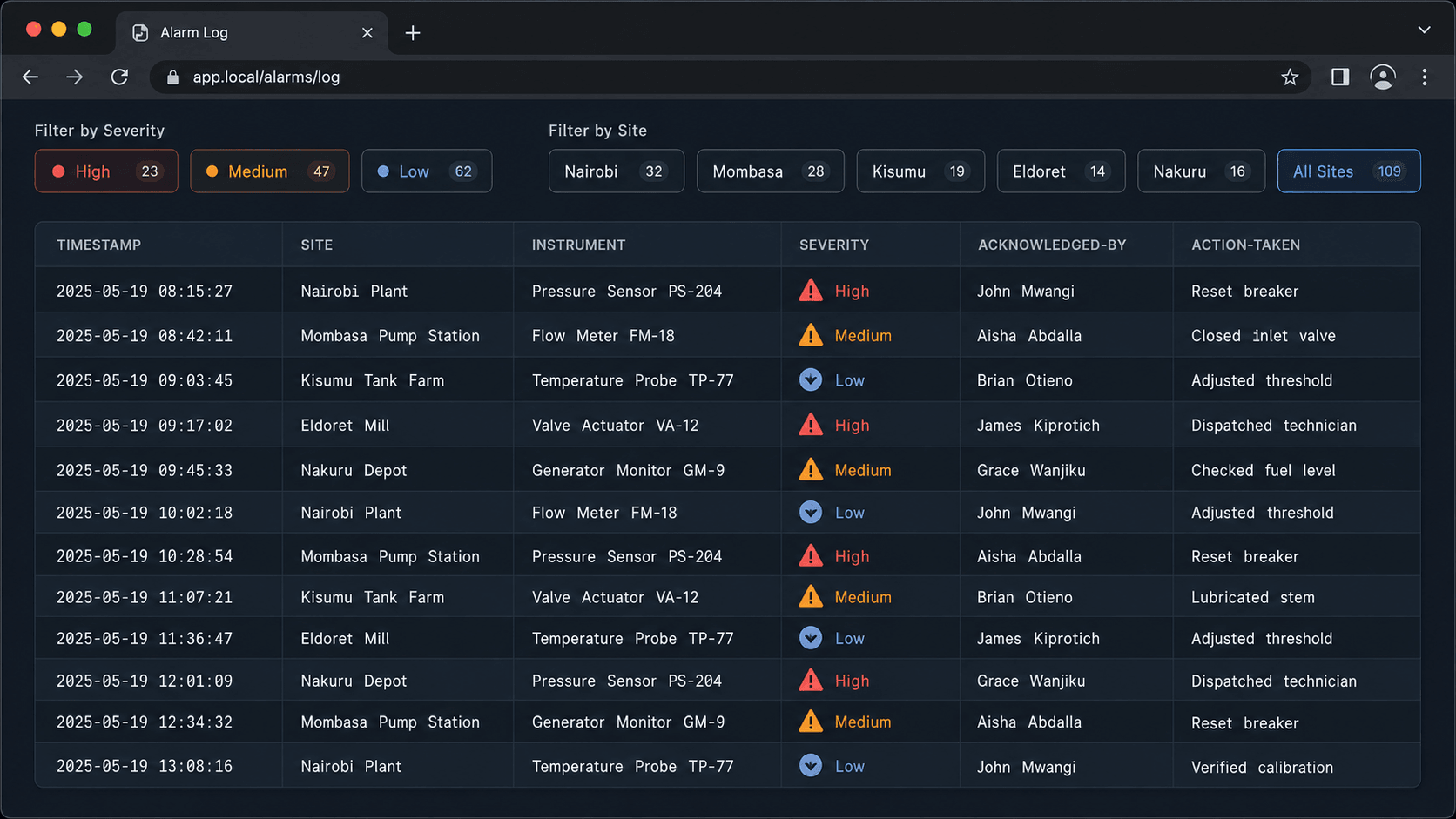Open a new browser tab
The image size is (1456, 819).
click(x=413, y=33)
